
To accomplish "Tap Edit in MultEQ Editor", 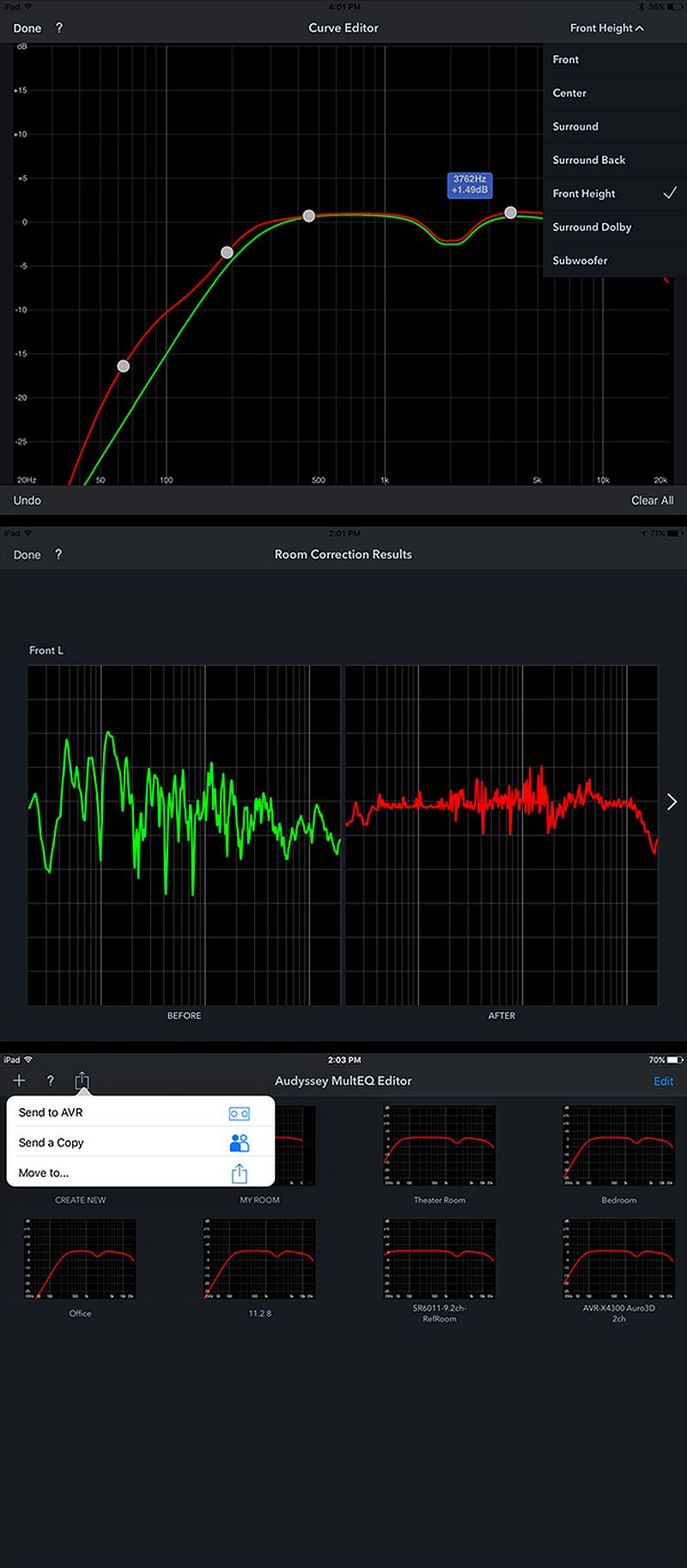I will point(664,1081).
